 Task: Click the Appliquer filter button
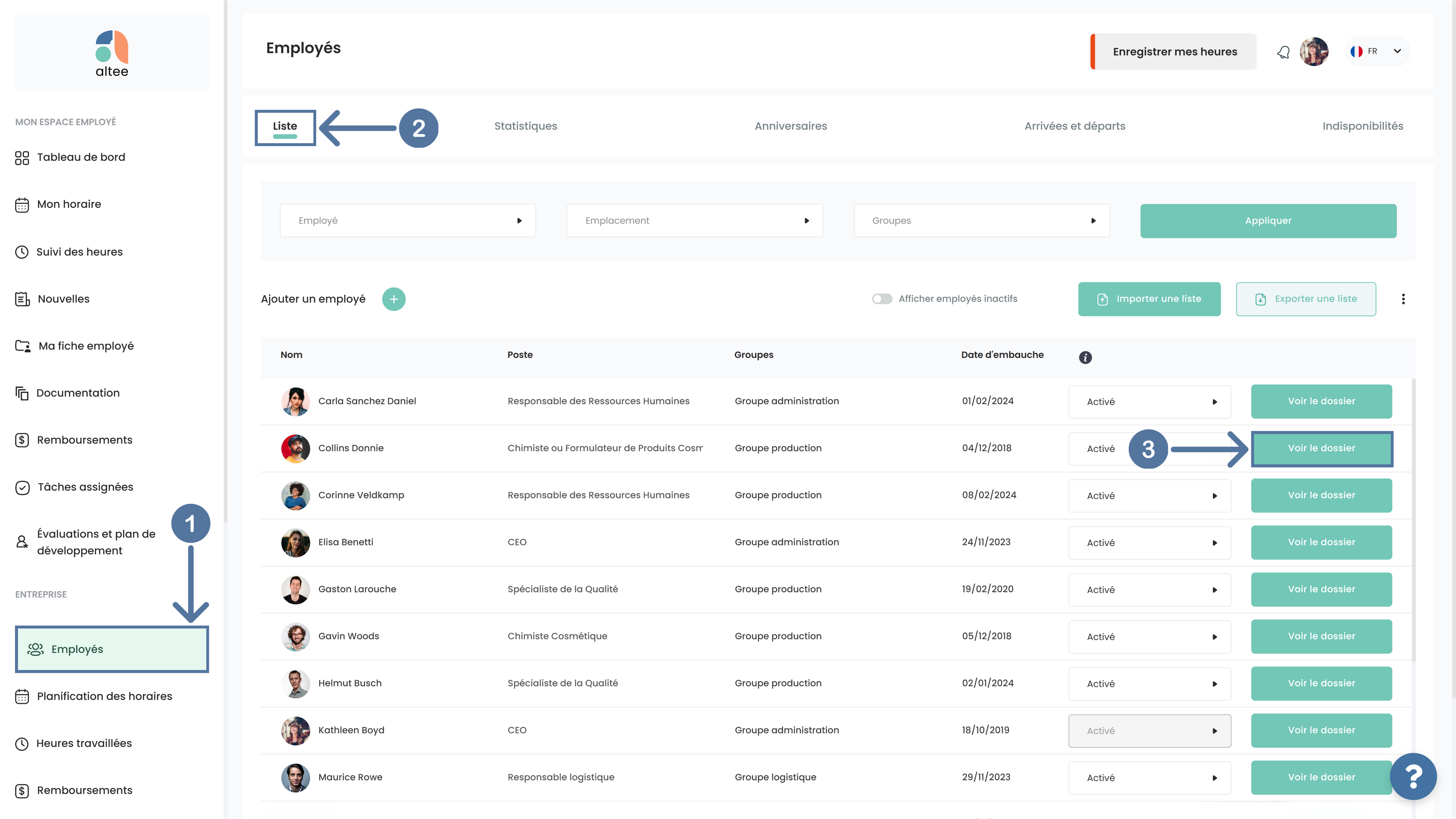(x=1268, y=221)
